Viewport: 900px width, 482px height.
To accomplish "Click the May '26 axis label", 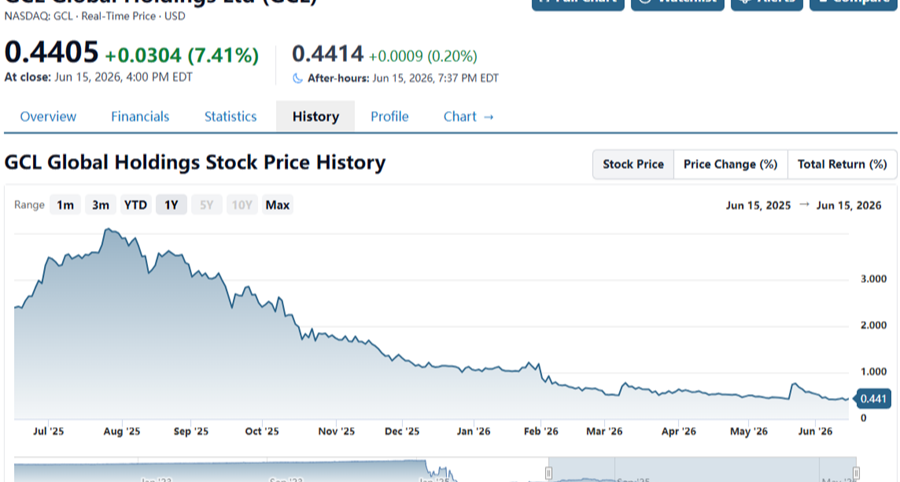I will pos(748,432).
